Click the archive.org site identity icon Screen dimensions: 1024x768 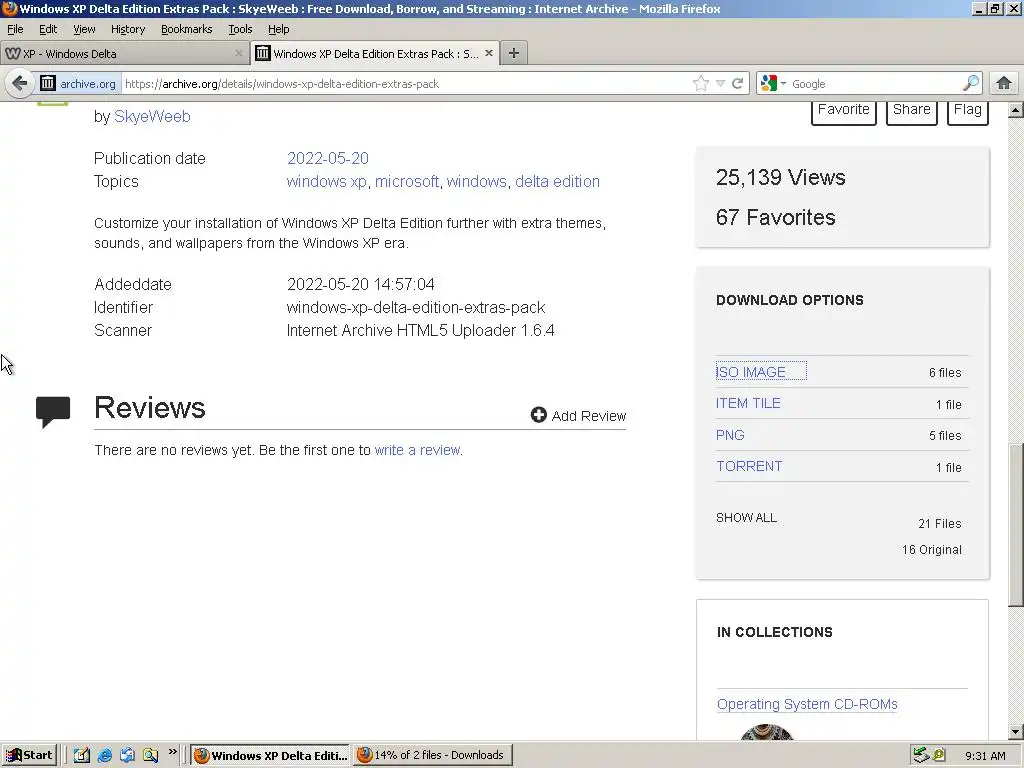point(48,84)
